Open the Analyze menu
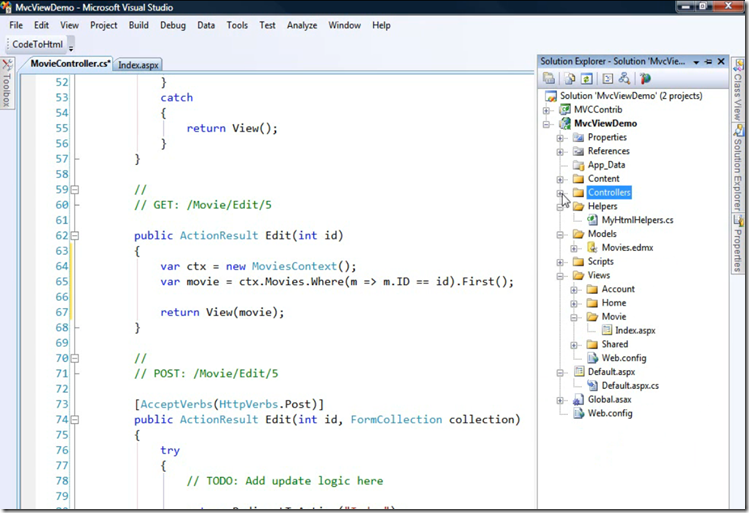 (302, 25)
